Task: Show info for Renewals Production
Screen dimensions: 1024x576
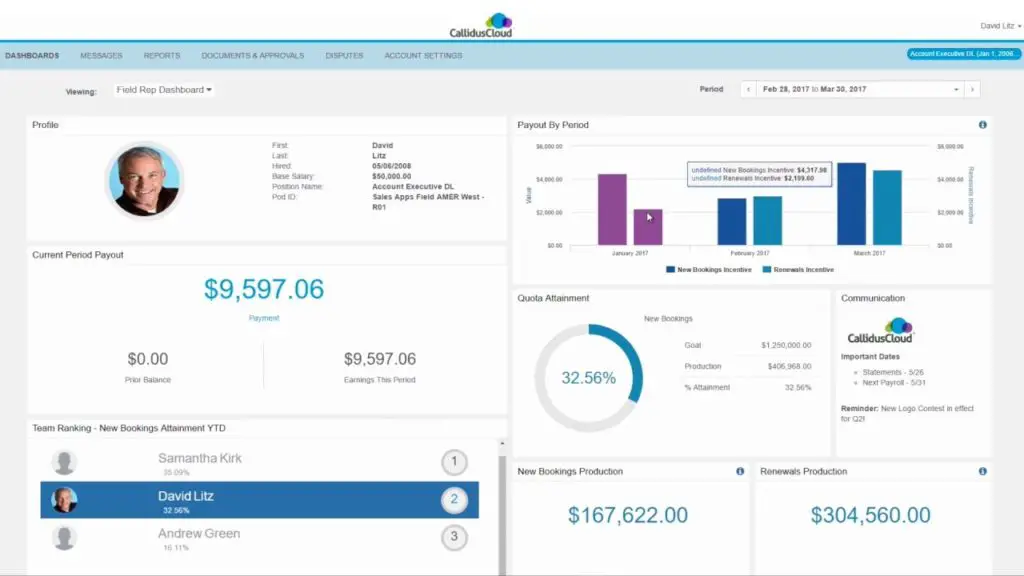Action: (x=982, y=472)
